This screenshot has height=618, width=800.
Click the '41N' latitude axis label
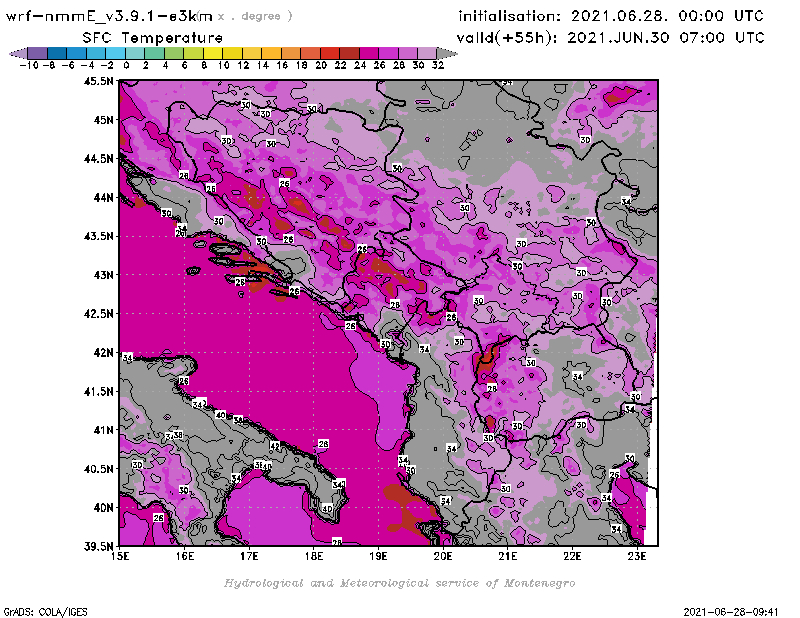pyautogui.click(x=103, y=430)
